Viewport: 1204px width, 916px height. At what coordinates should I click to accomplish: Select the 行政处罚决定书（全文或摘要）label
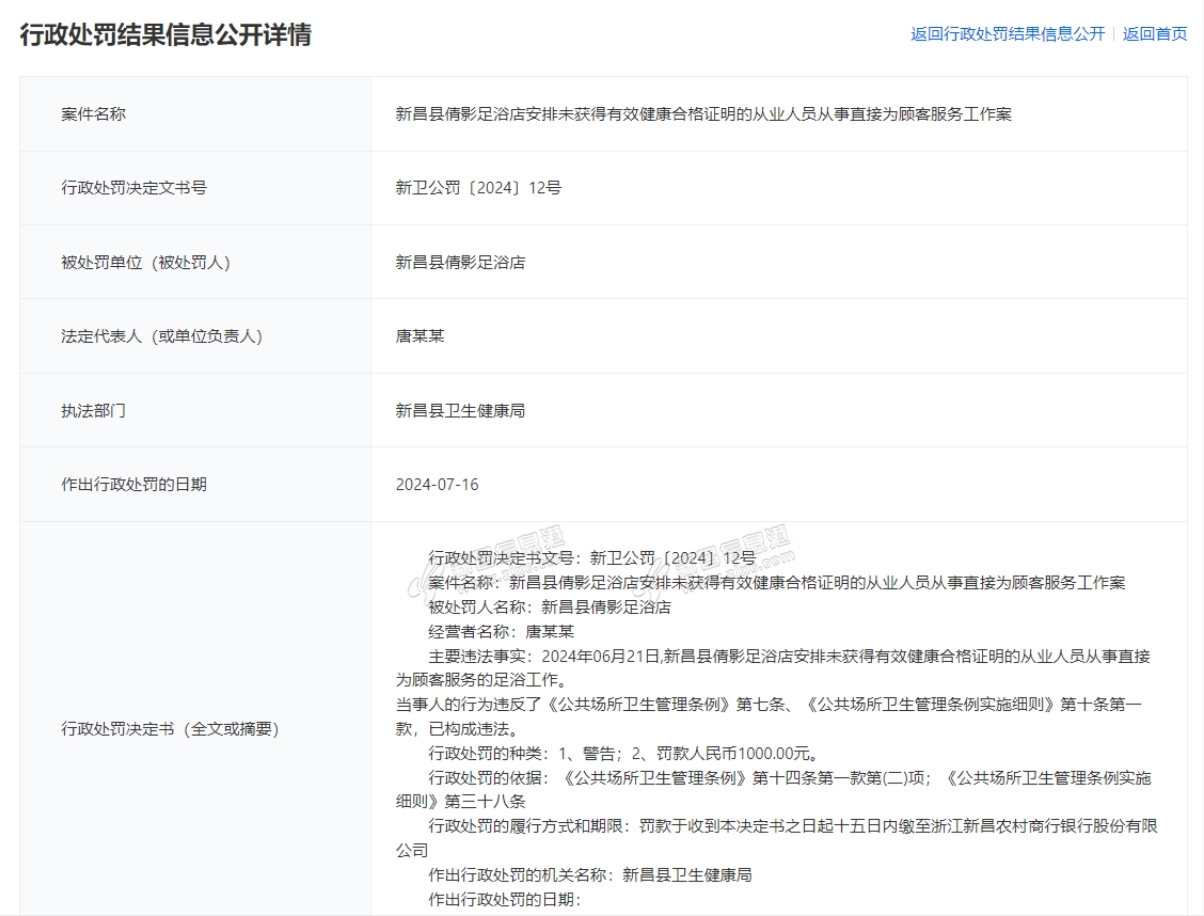click(170, 729)
